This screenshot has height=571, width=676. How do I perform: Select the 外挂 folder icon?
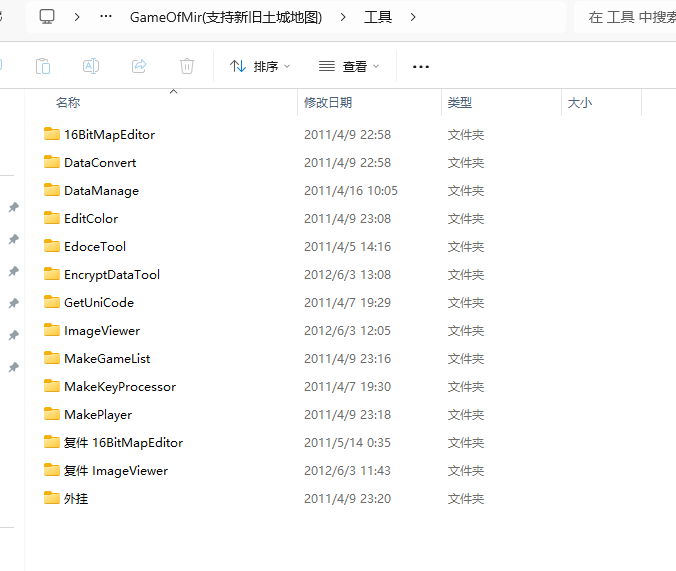click(52, 498)
